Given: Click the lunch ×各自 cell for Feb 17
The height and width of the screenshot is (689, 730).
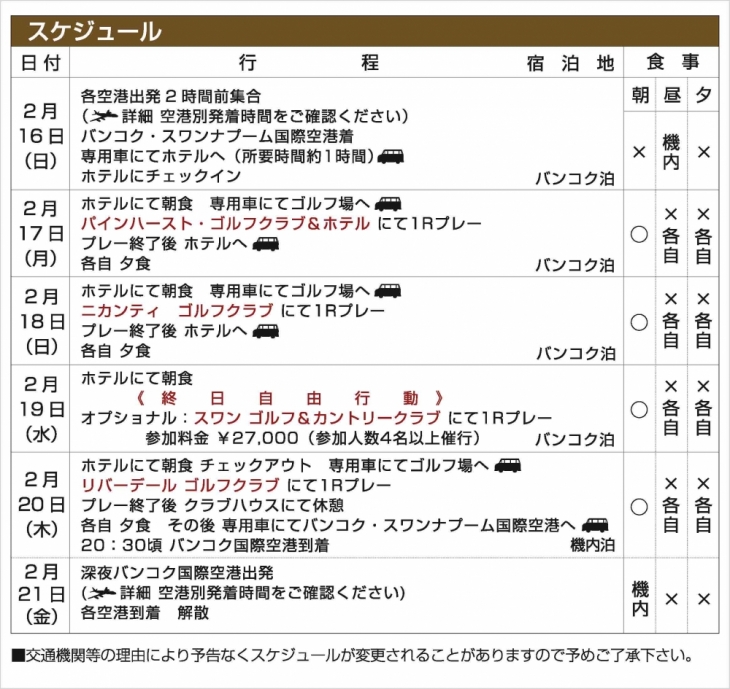Looking at the screenshot, I should click(671, 235).
